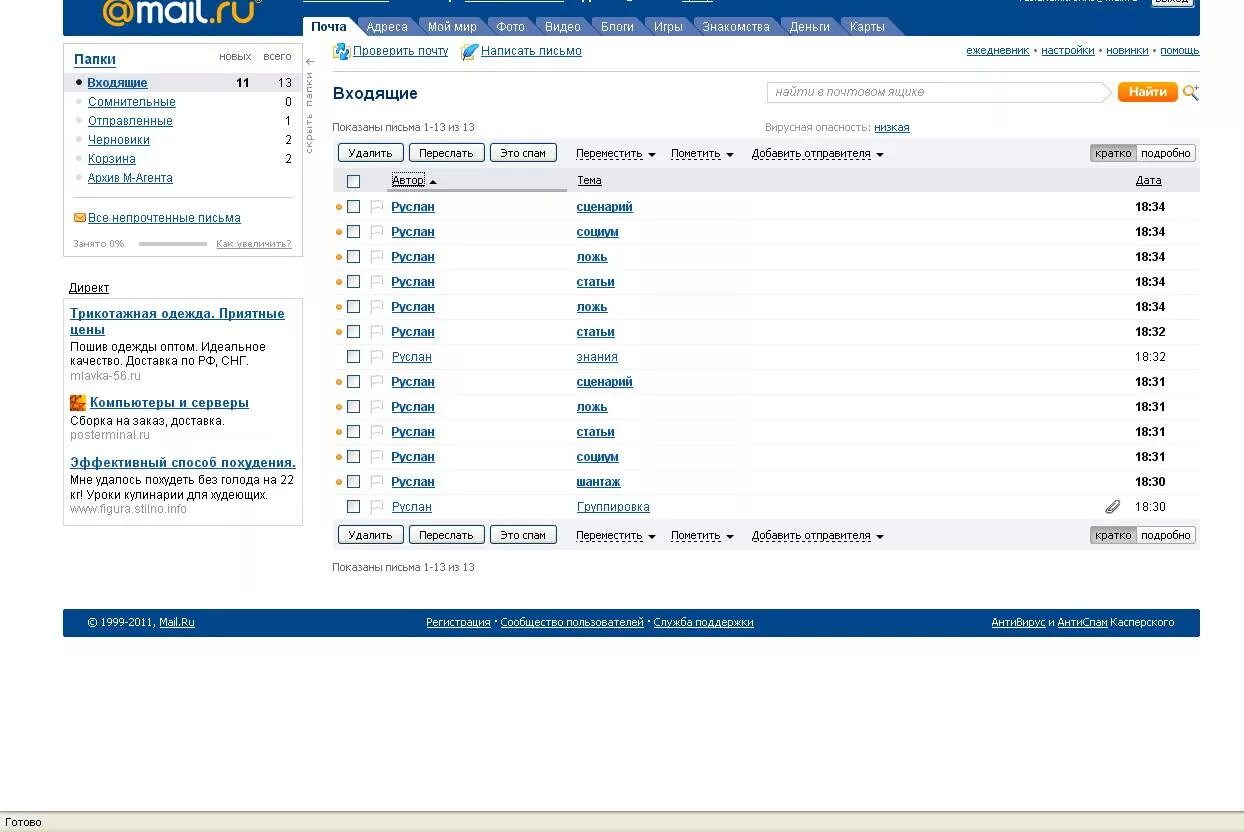Open the Знакомства tab
Viewport: 1244px width, 832px height.
736,27
